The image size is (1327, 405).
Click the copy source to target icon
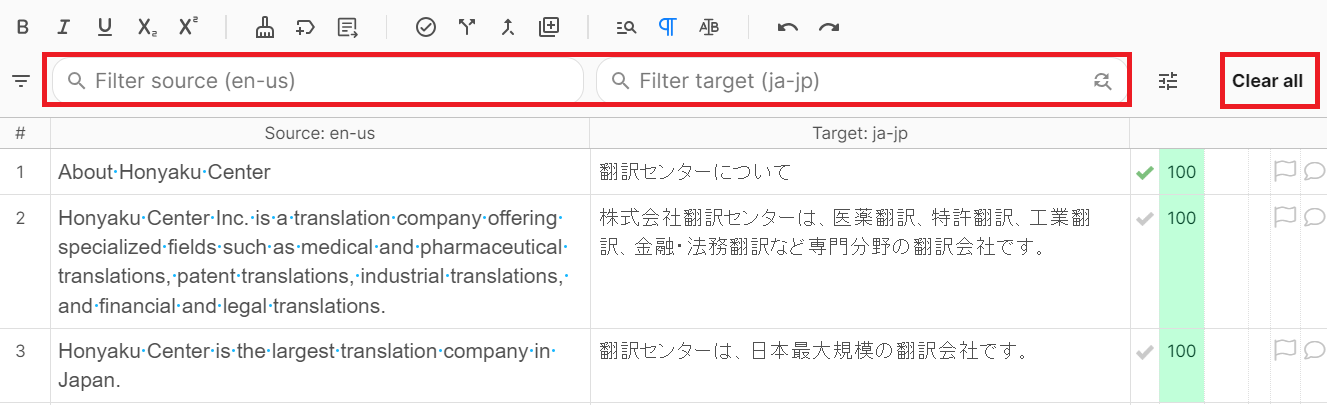tap(348, 27)
